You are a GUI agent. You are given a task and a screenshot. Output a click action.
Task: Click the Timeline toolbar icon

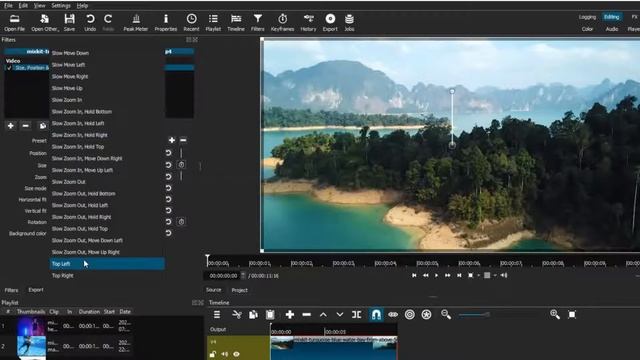[x=236, y=22]
